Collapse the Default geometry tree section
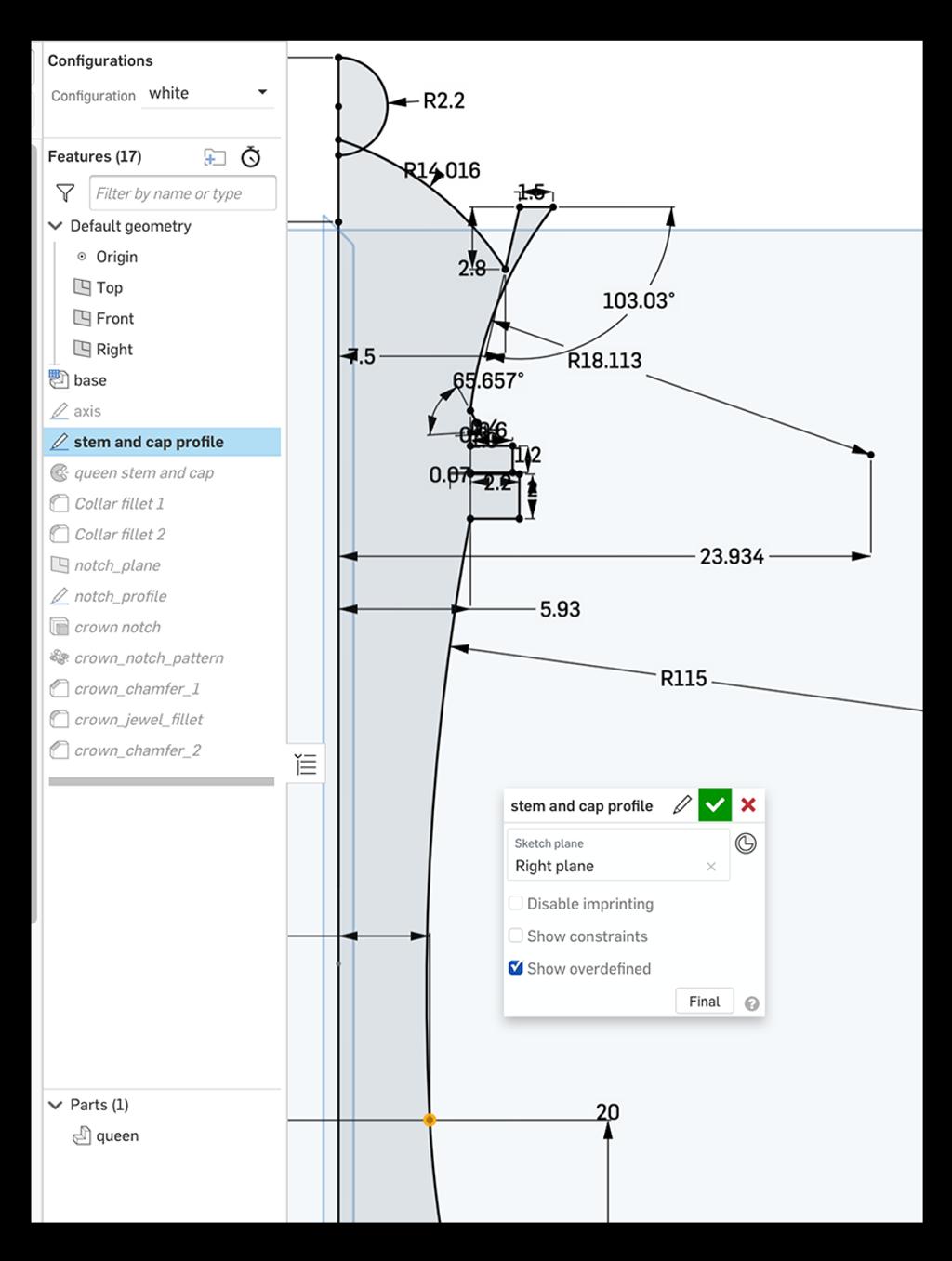The height and width of the screenshot is (1261, 952). (x=55, y=226)
